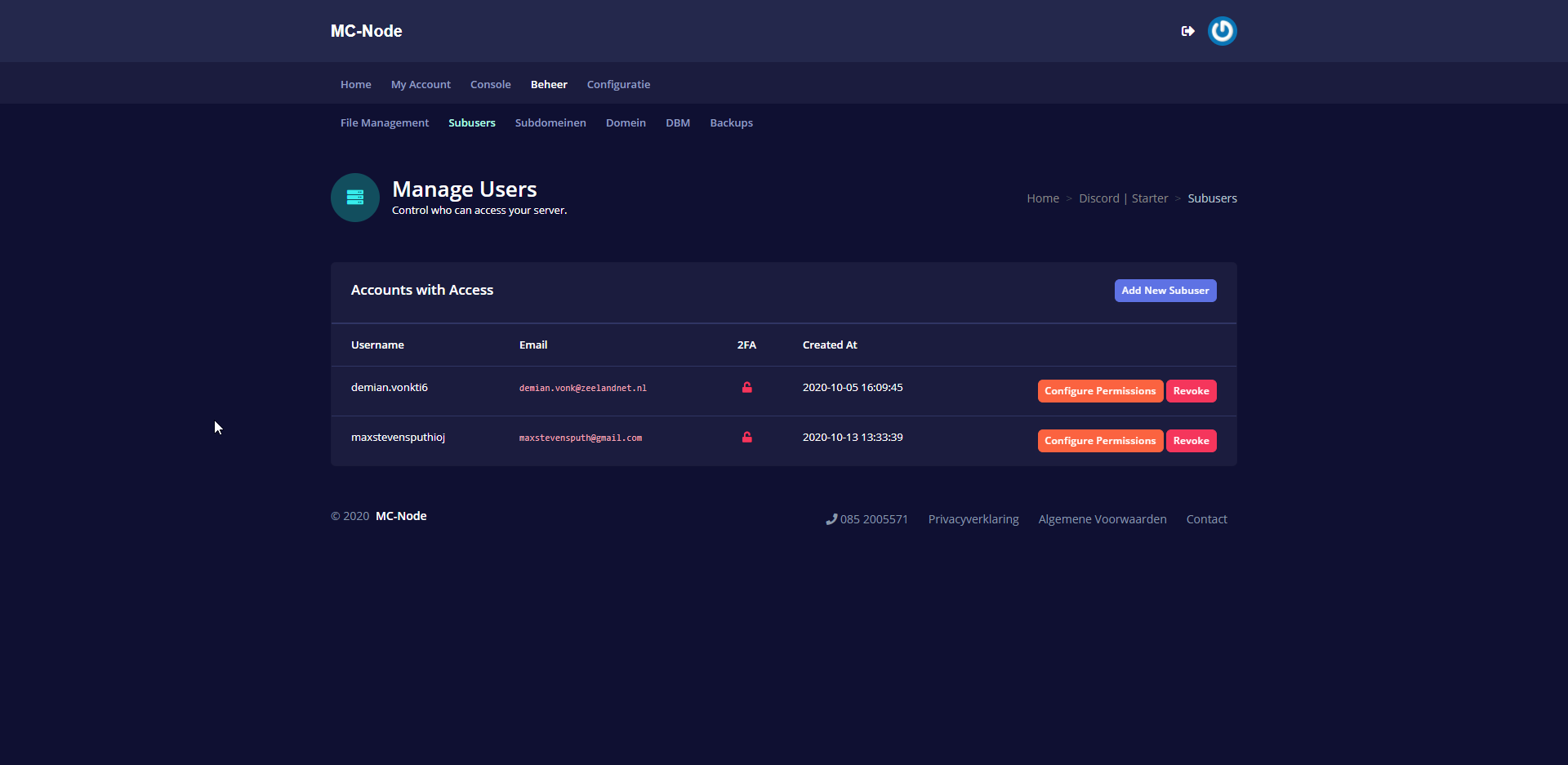Switch to the File Management tab
The image size is (1568, 765).
pos(384,122)
